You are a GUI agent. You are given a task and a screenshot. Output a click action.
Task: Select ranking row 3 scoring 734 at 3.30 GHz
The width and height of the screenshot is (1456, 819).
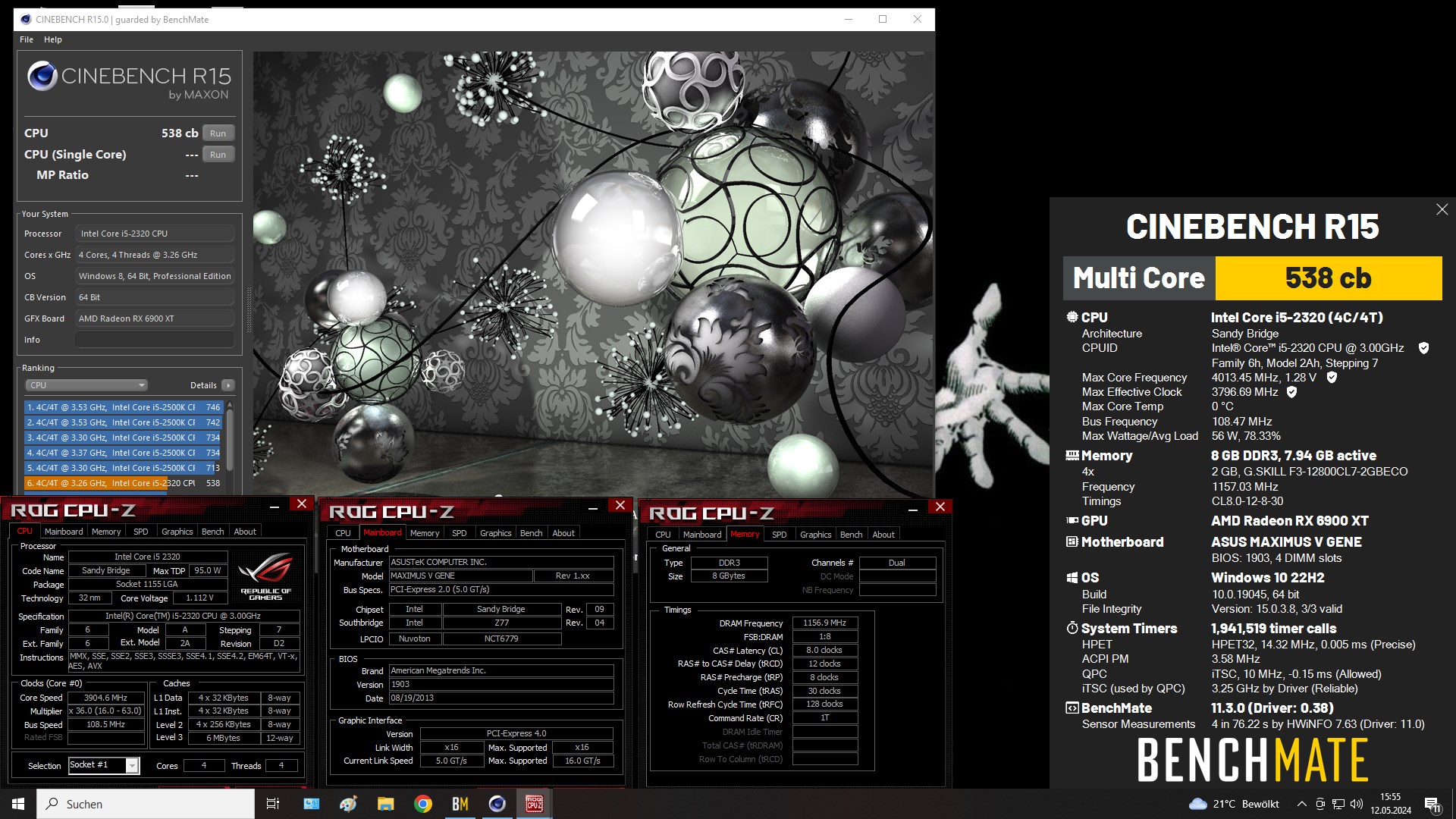coord(124,438)
